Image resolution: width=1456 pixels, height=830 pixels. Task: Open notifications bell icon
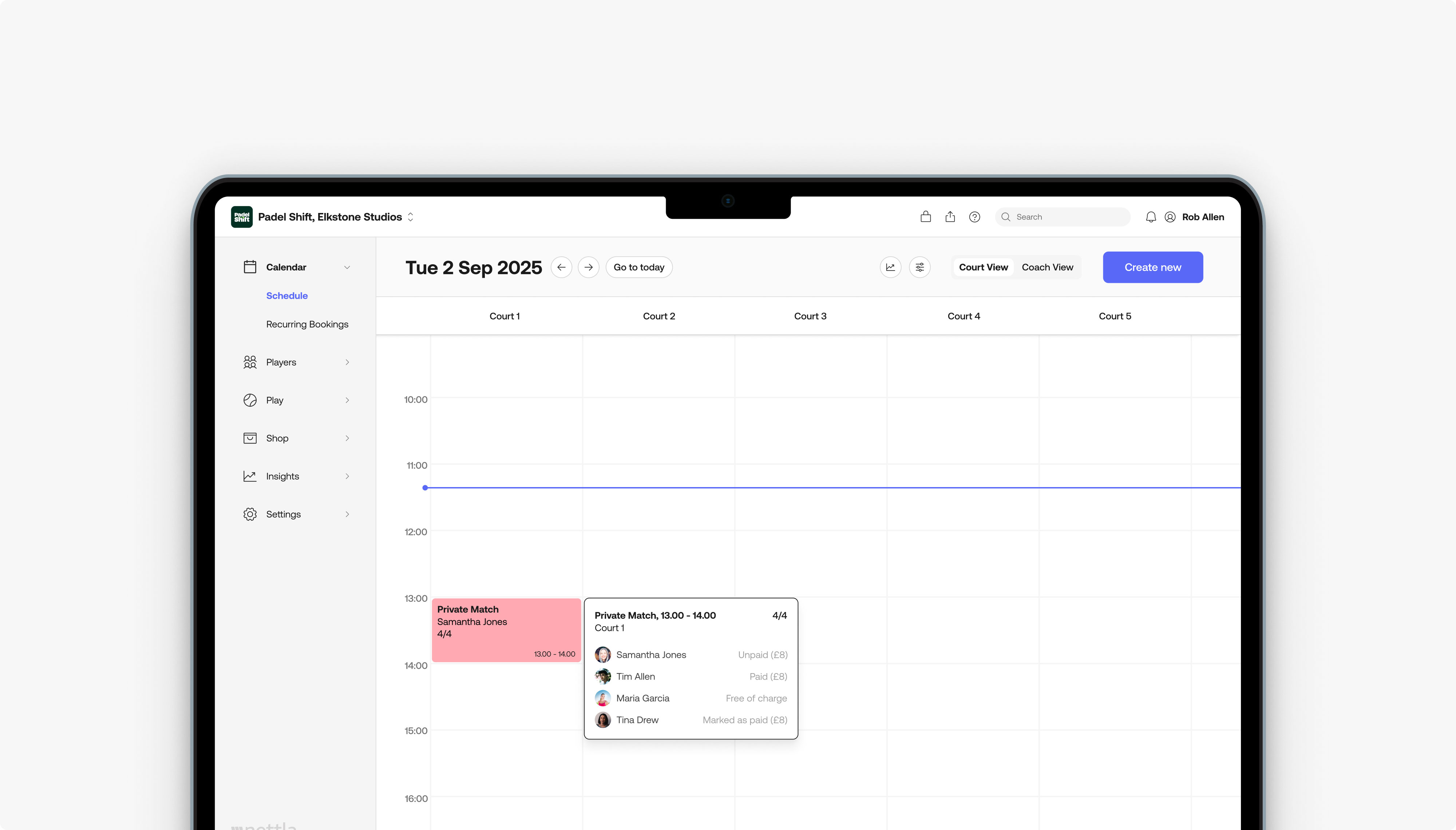coord(1151,217)
